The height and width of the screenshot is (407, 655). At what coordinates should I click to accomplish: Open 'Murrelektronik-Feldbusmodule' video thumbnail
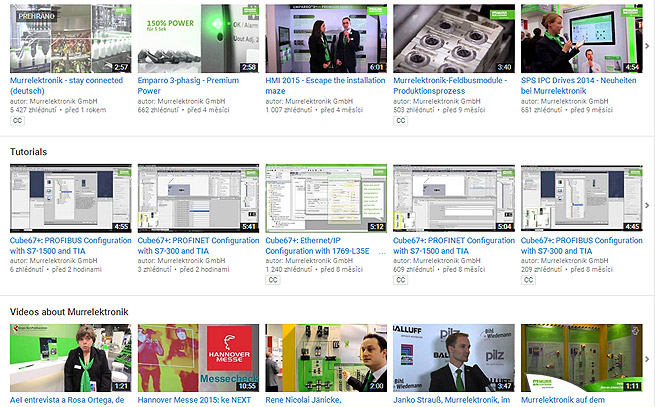454,38
